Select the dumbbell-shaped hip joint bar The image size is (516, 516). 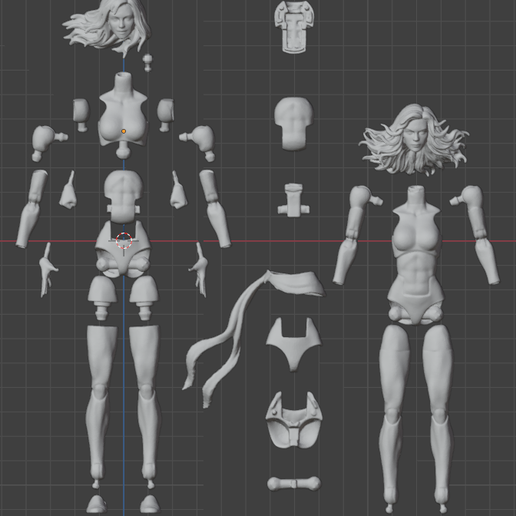pyautogui.click(x=294, y=483)
